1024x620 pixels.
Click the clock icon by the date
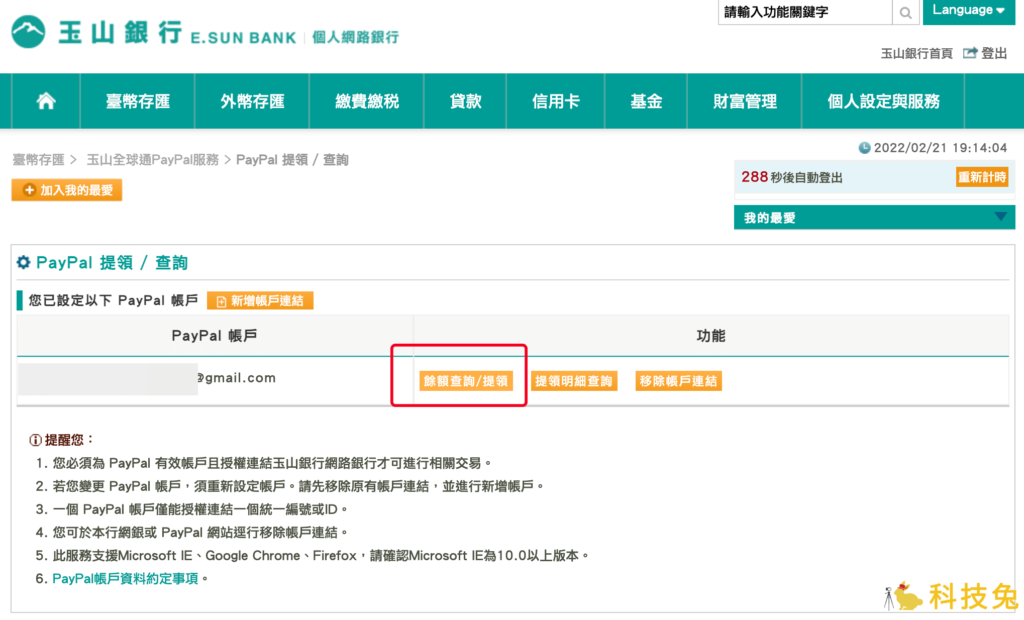[864, 148]
